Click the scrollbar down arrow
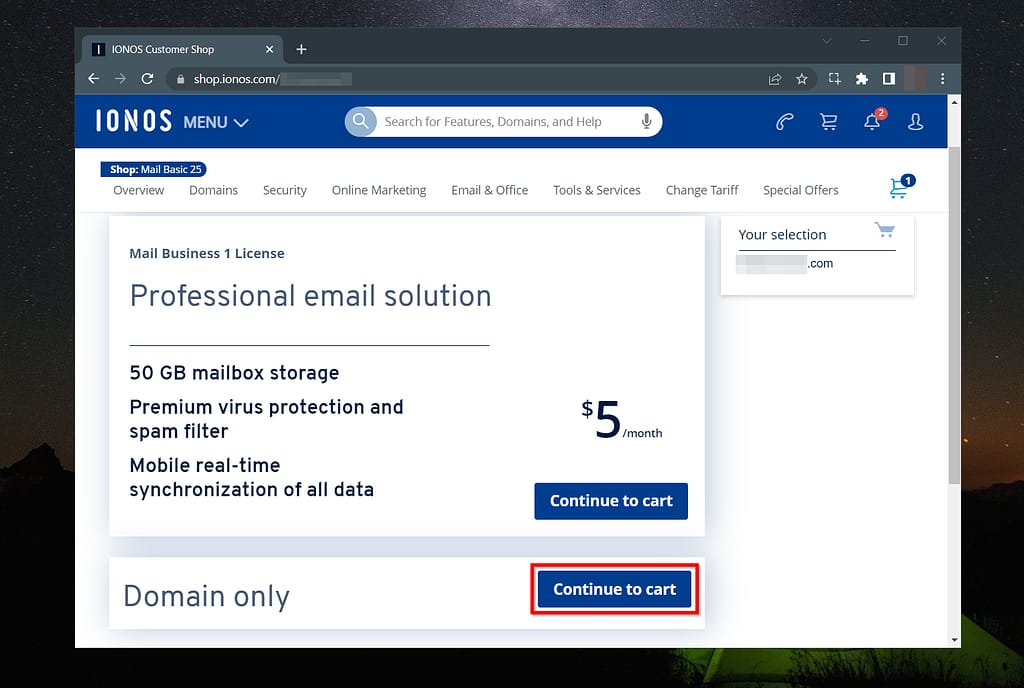 tap(954, 640)
